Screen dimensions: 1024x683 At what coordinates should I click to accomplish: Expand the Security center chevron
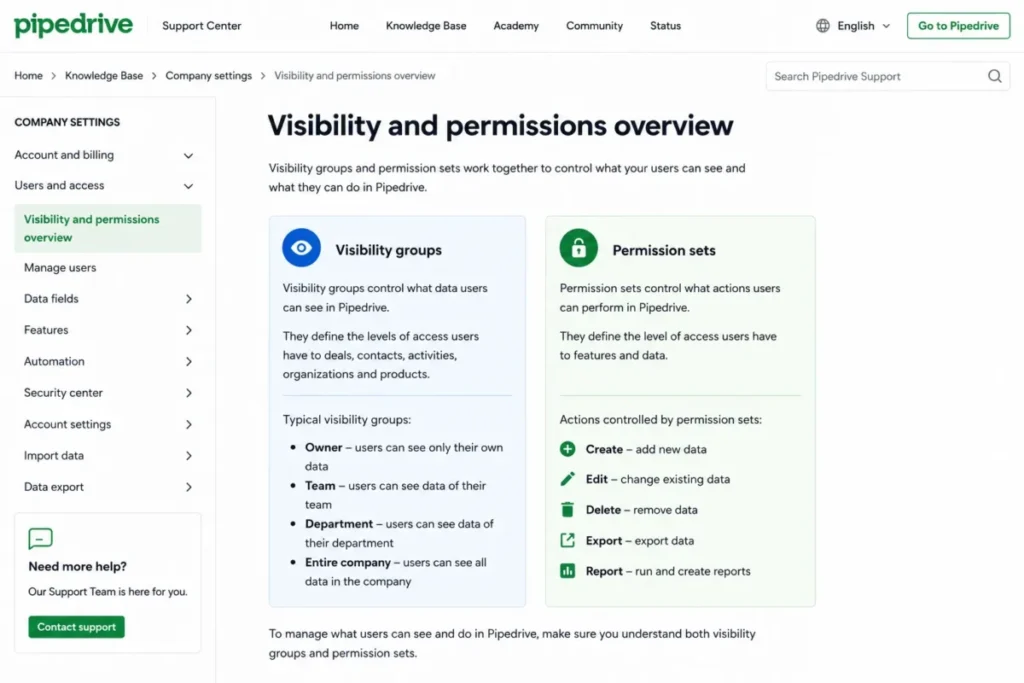188,393
